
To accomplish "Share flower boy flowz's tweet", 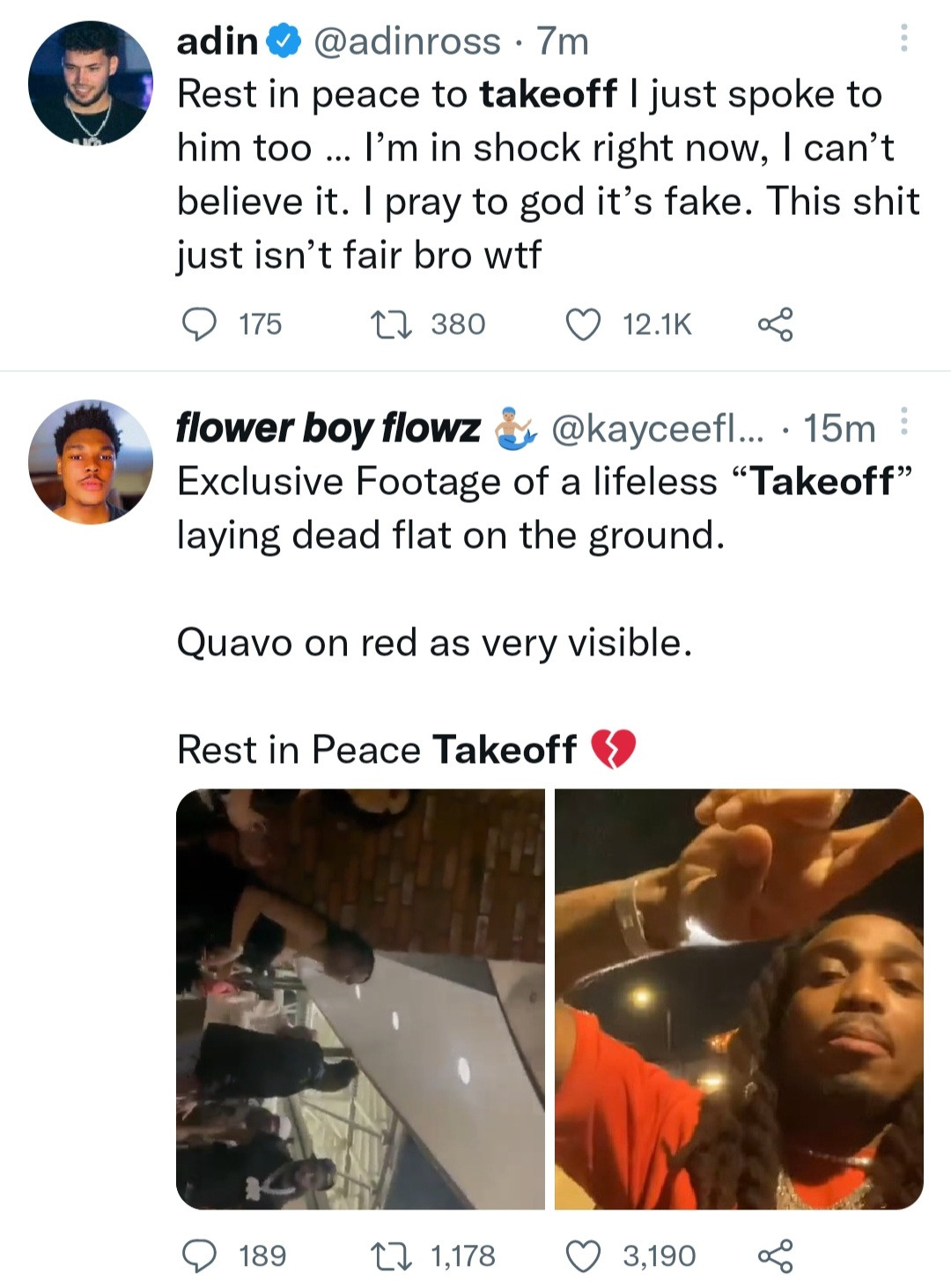I will 775,1255.
